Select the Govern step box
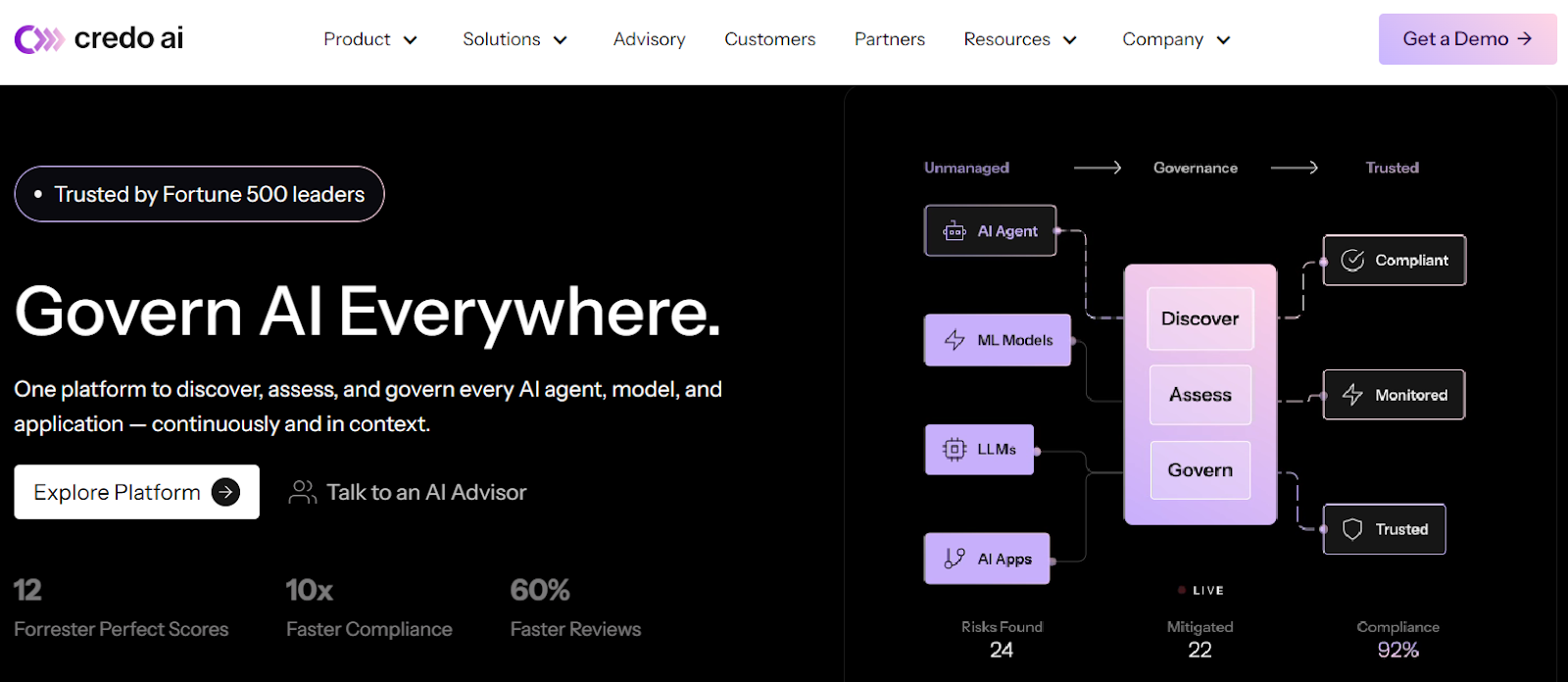The image size is (1568, 682). [1200, 470]
